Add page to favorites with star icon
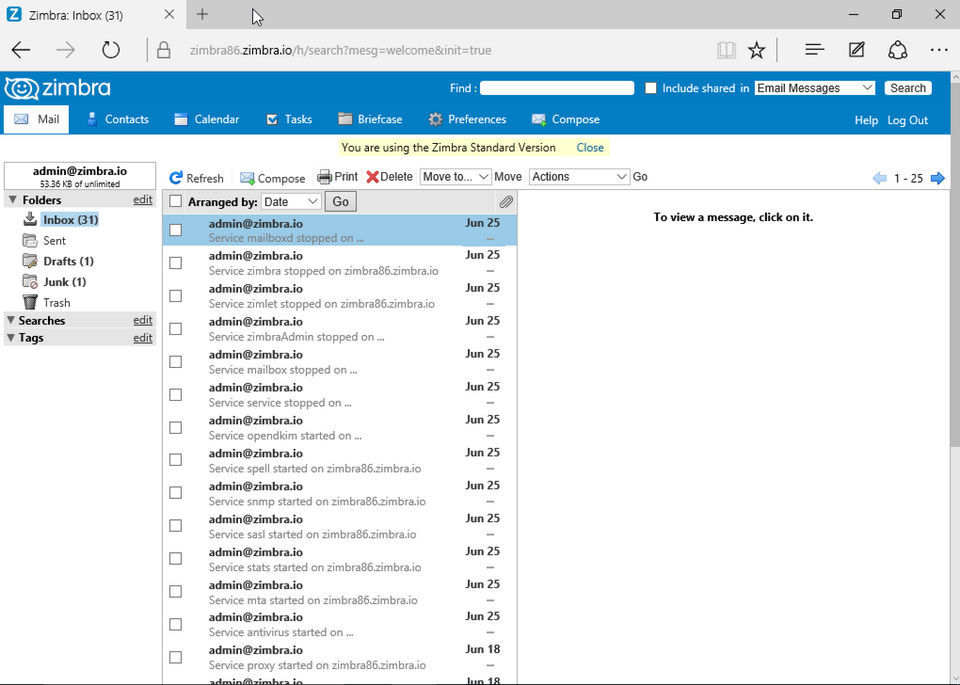Screen dimensions: 960x685 pos(757,50)
